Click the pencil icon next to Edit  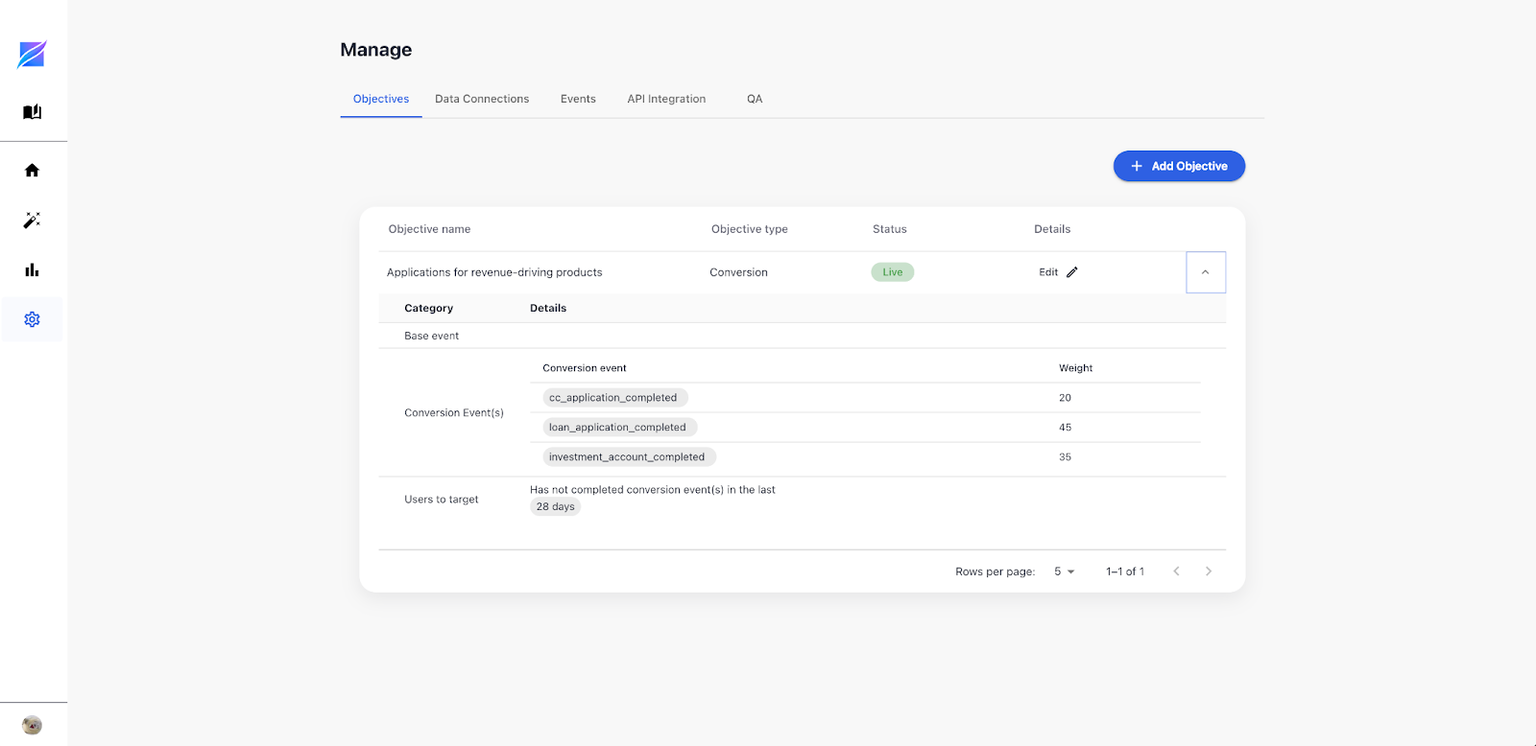click(1072, 272)
